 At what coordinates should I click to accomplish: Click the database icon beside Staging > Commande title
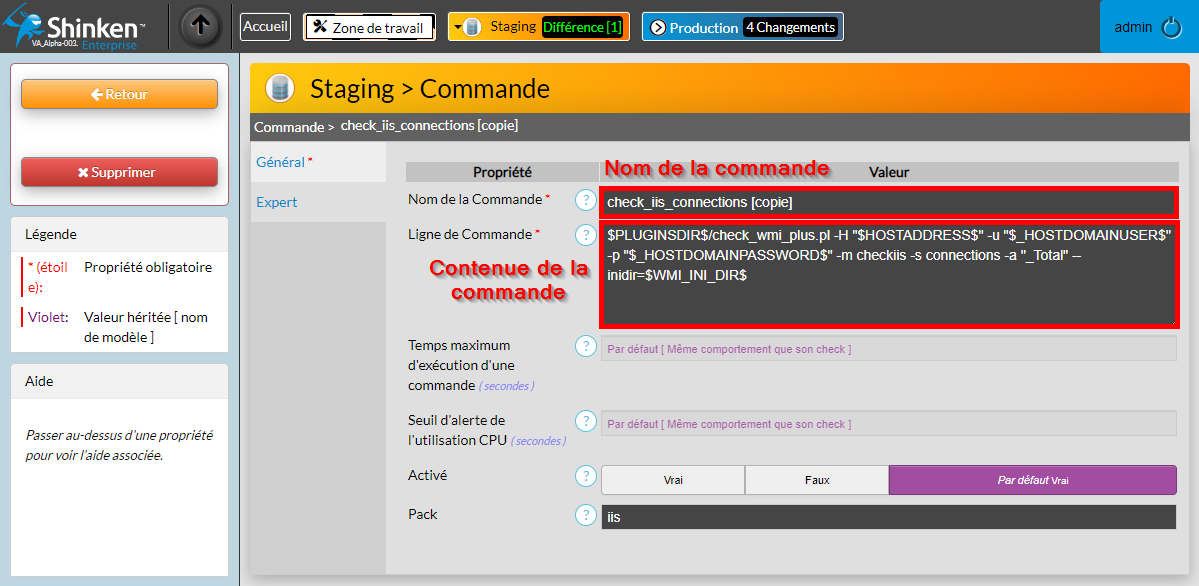pos(281,89)
